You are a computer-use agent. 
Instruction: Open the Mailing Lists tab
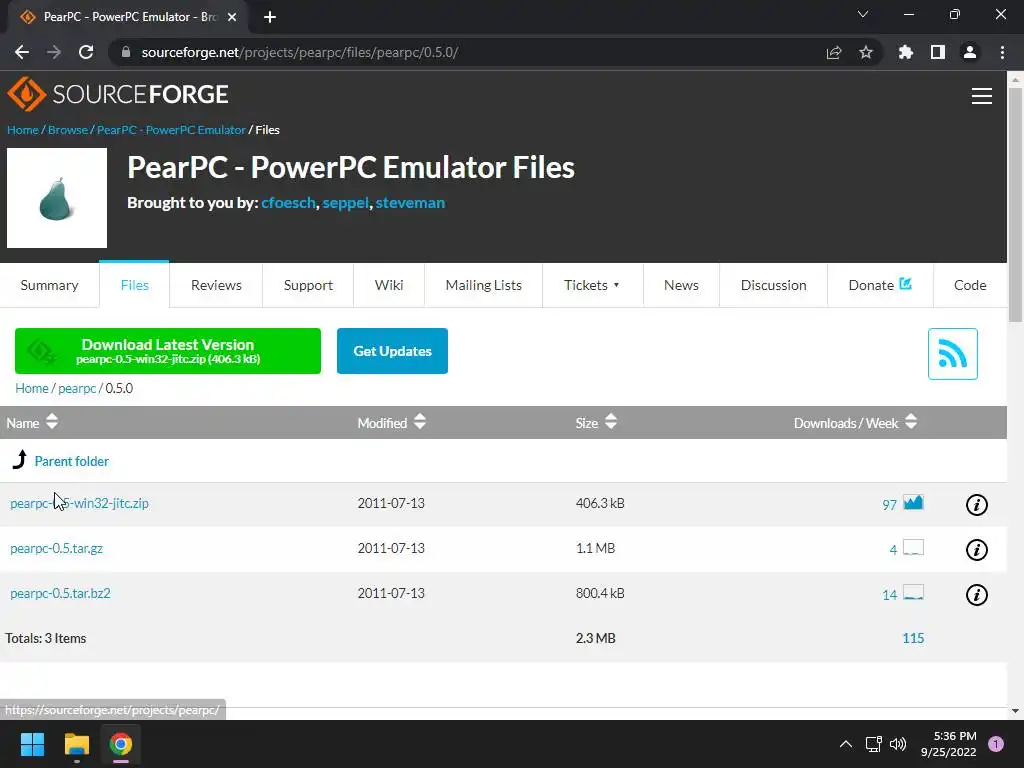tap(483, 285)
